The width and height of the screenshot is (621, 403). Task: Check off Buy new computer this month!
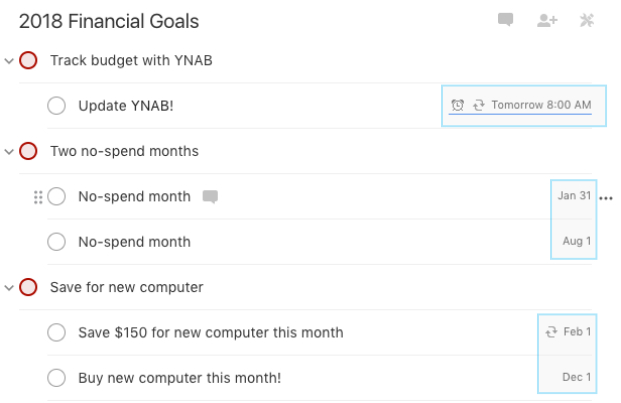click(x=56, y=378)
